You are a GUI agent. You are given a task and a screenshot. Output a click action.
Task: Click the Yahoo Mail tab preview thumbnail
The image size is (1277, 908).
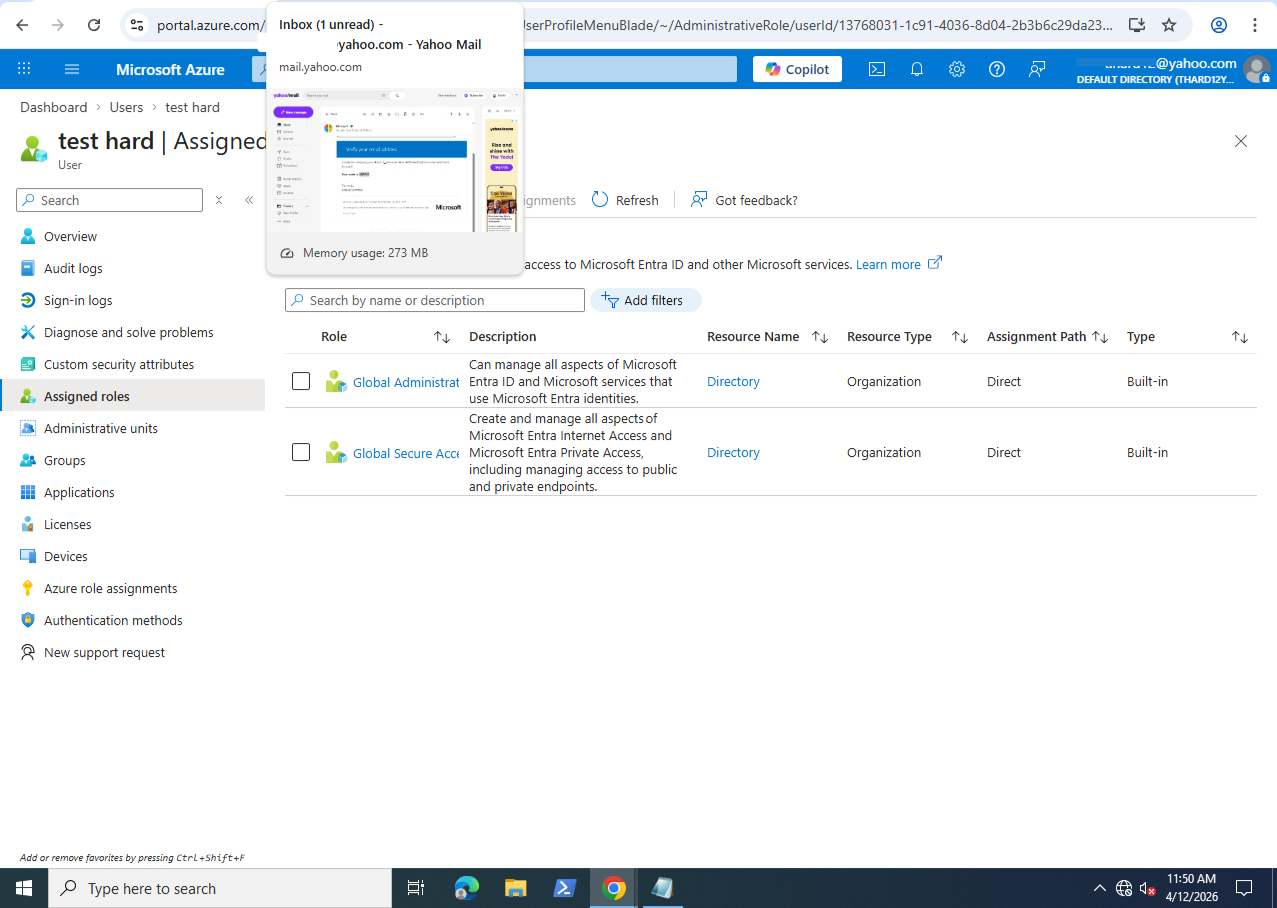tap(395, 160)
